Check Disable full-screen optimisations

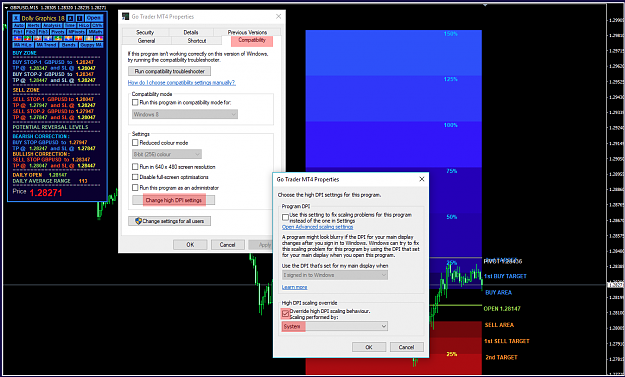(135, 177)
